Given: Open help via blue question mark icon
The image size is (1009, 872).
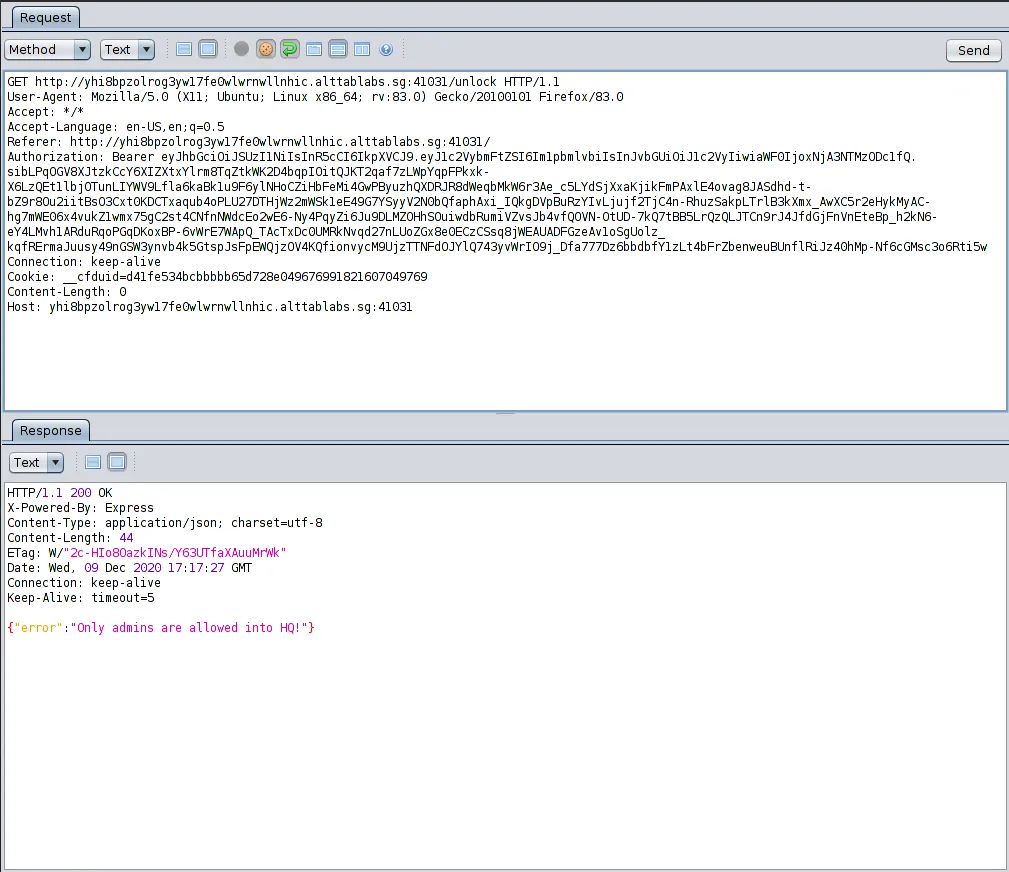Looking at the screenshot, I should 386,49.
